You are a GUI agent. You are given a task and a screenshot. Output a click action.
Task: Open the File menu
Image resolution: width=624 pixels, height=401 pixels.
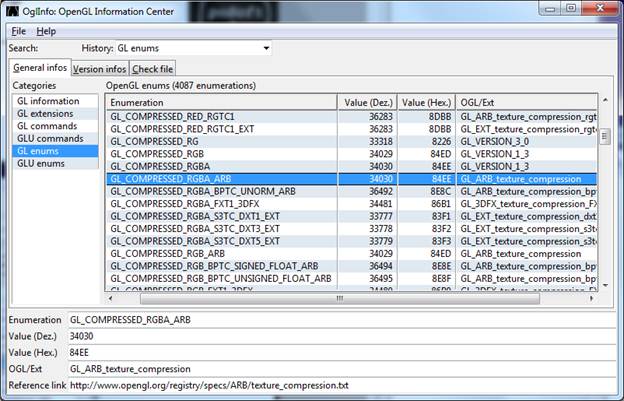[19, 31]
